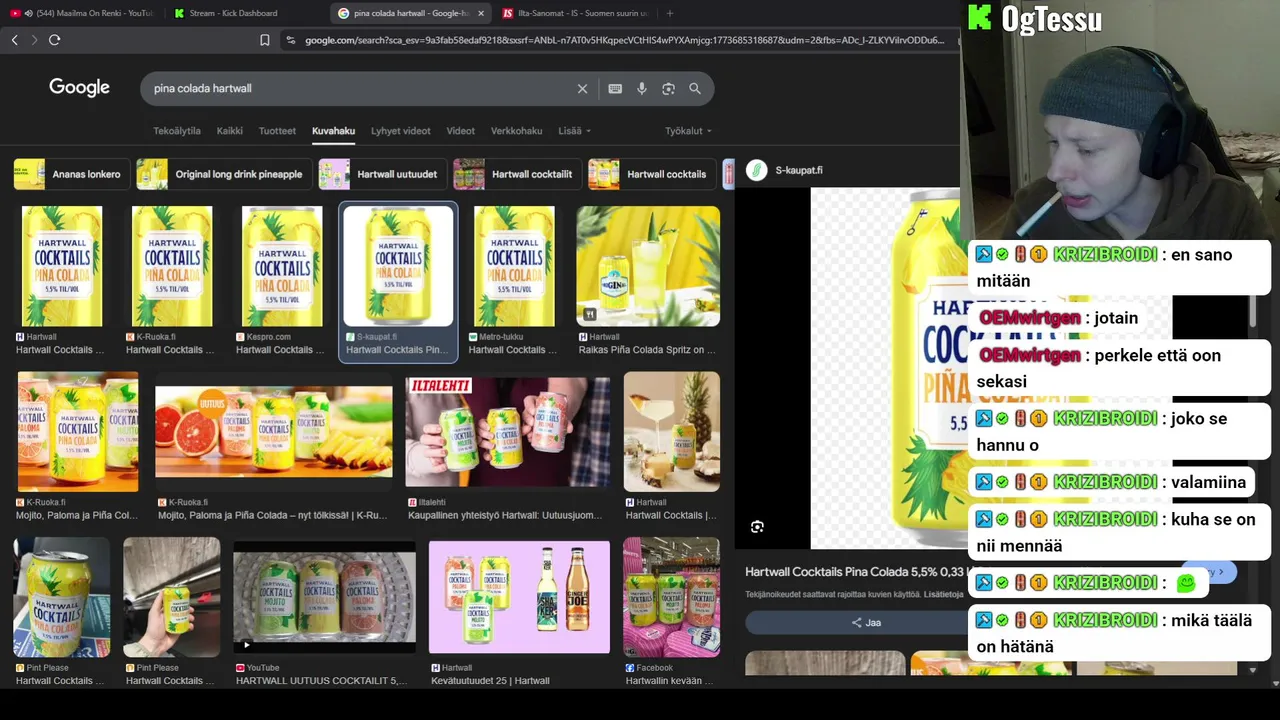Viewport: 1280px width, 720px height.
Task: Select the Hartwall cocktails chip
Action: tap(651, 174)
